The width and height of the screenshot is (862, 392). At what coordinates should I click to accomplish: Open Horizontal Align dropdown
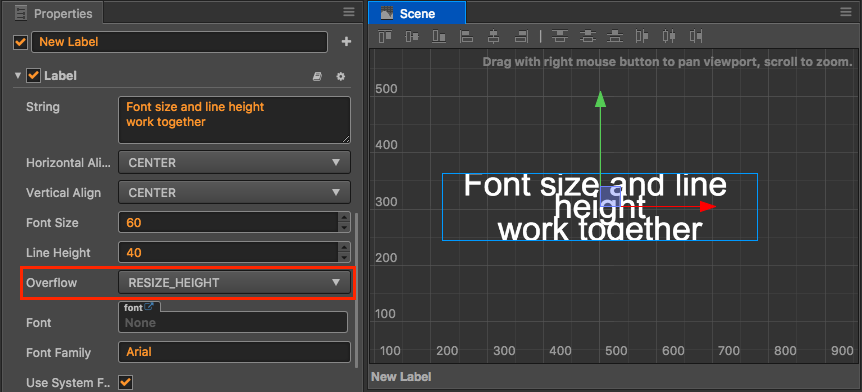234,163
